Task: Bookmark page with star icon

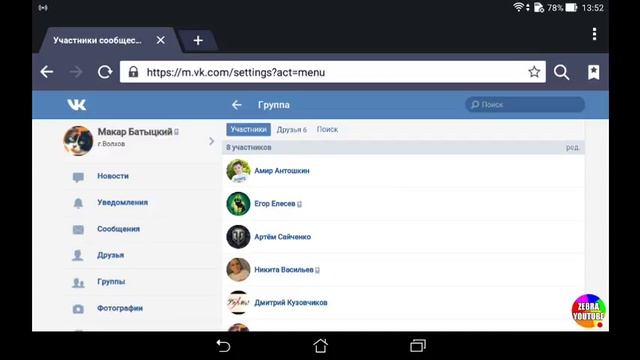Action: 534,72
